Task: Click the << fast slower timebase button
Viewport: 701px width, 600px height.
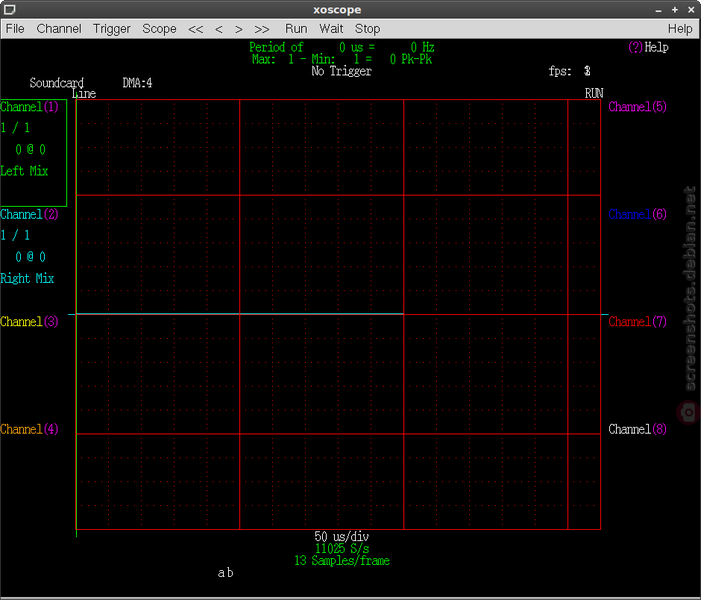Action: tap(195, 29)
